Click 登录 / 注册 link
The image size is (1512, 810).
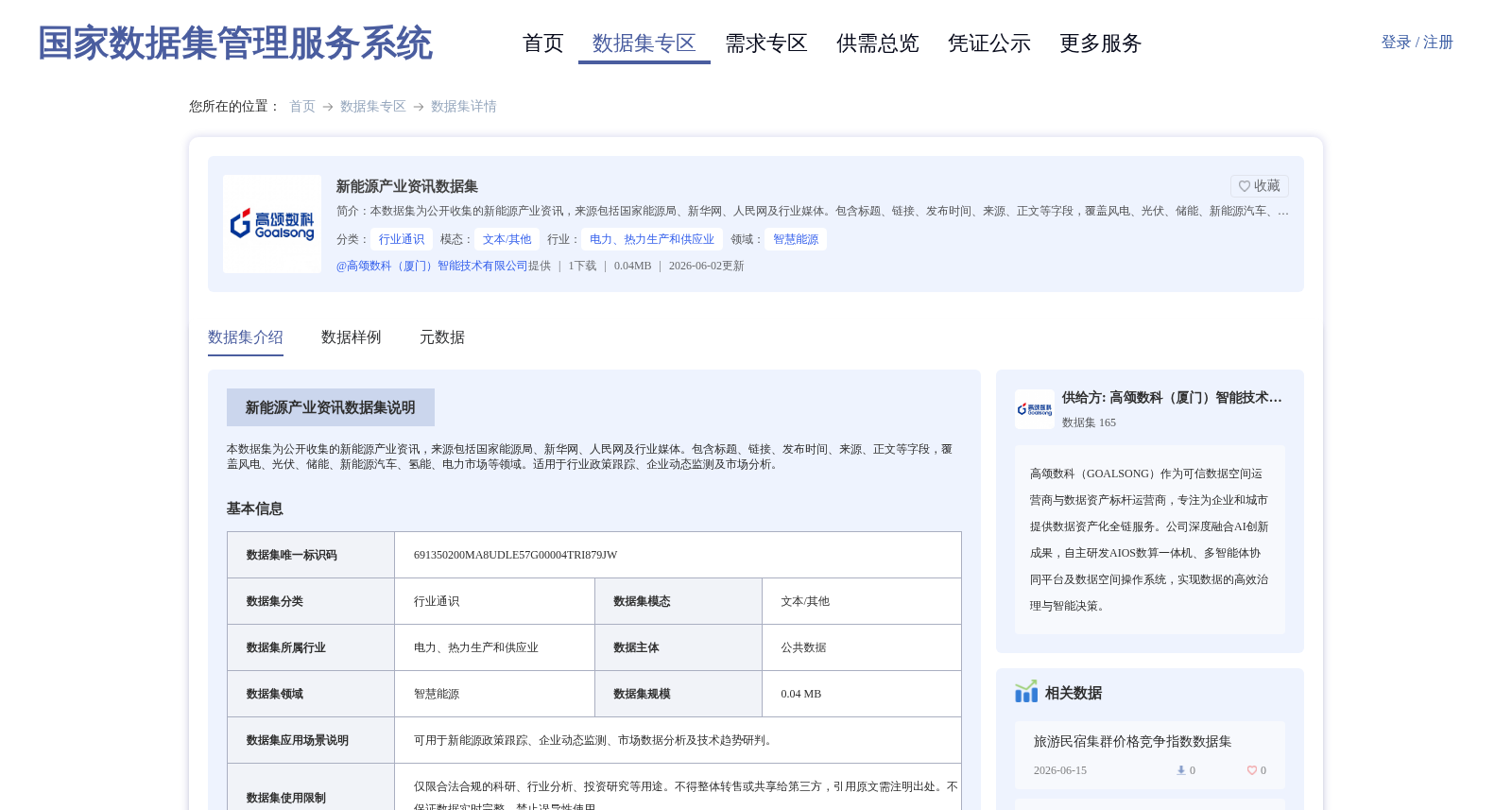coord(1417,43)
